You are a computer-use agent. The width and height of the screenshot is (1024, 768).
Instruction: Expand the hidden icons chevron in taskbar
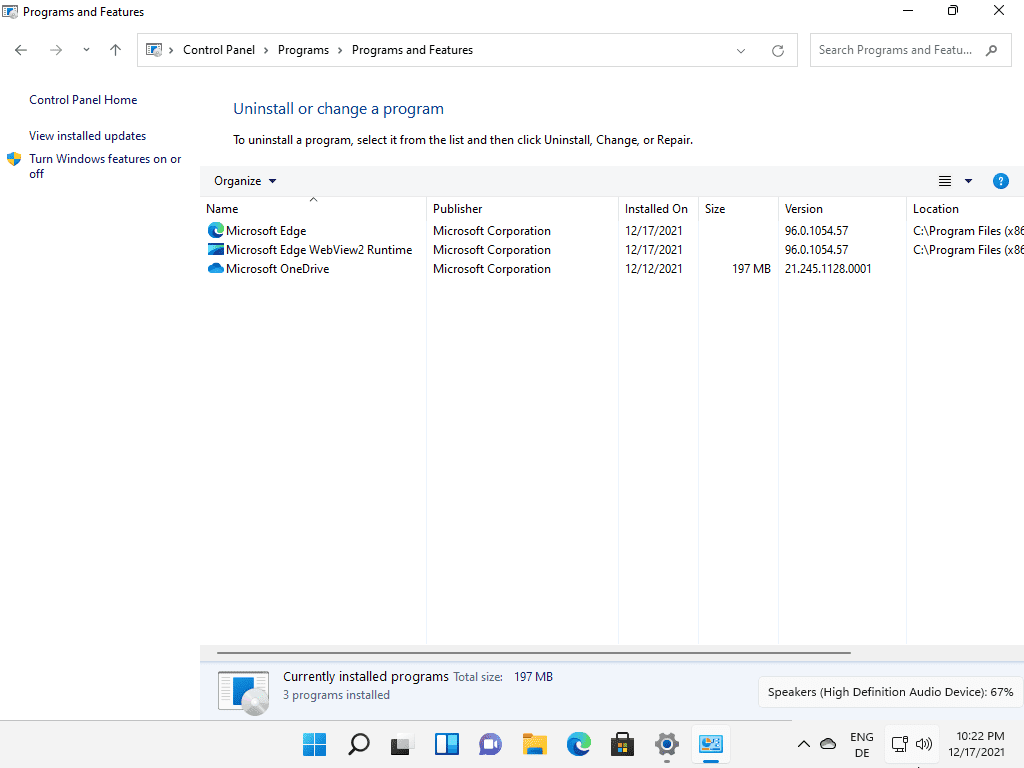pyautogui.click(x=803, y=744)
